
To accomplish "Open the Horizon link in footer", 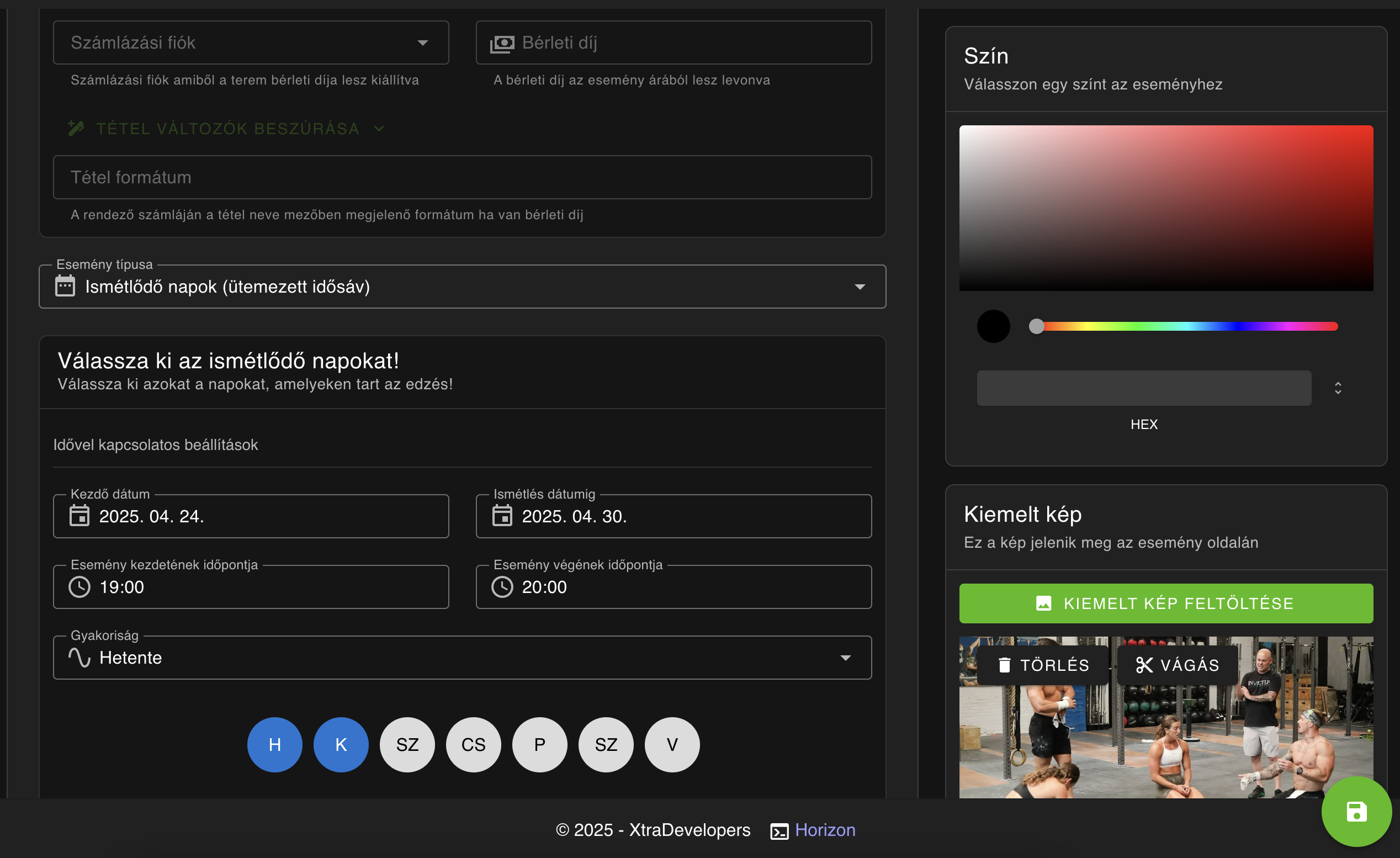I will pos(824,830).
